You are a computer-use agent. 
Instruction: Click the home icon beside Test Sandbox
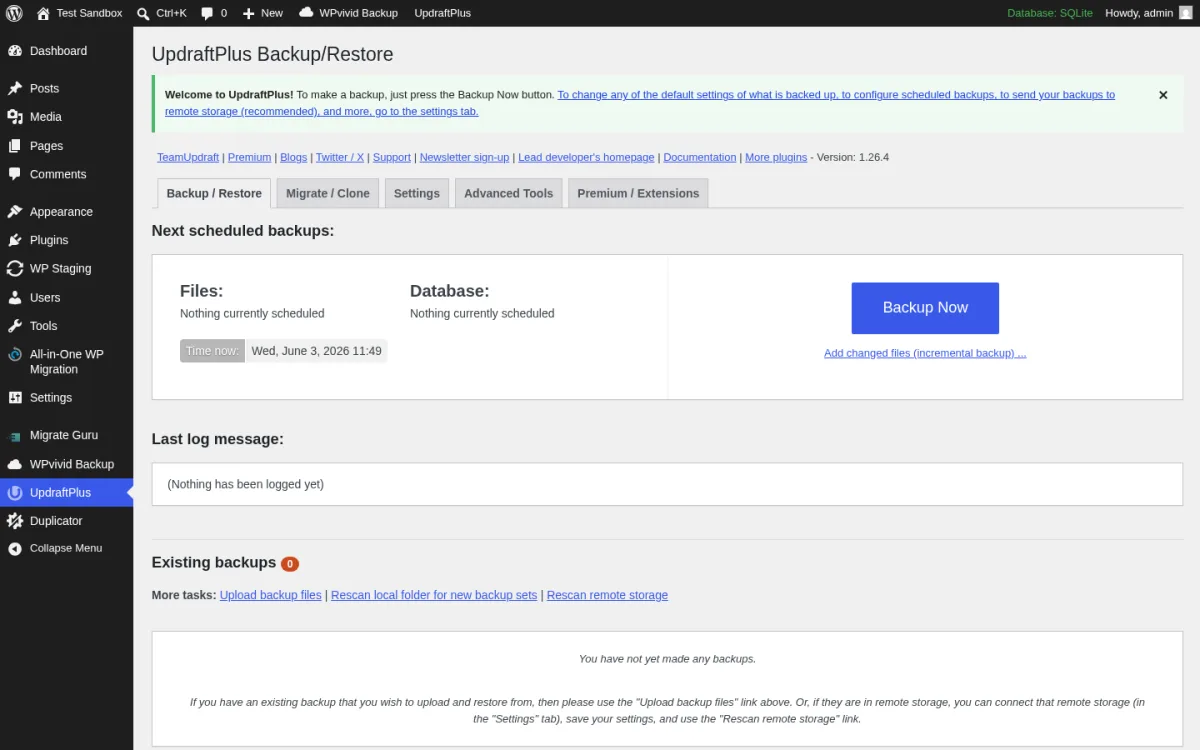click(x=43, y=13)
